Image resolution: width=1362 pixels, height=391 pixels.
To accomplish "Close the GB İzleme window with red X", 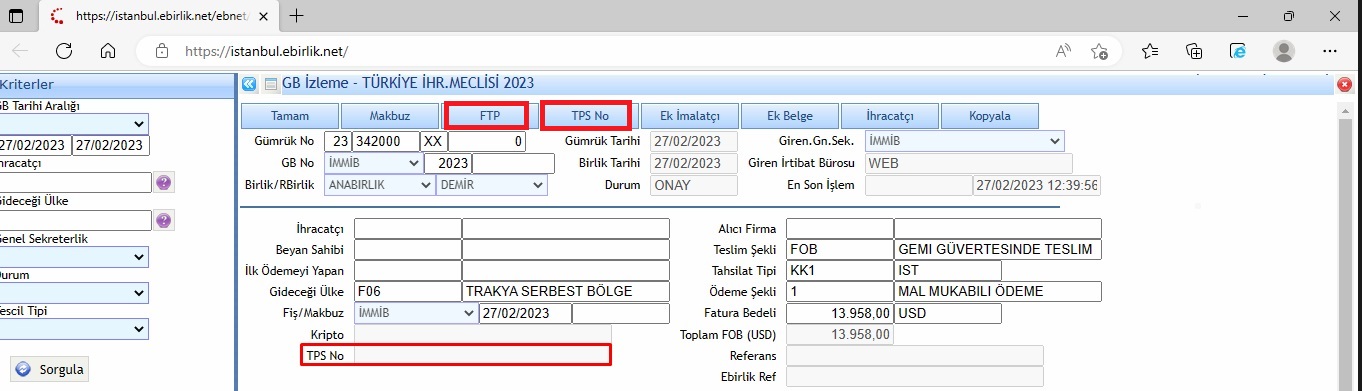I will pos(1345,86).
